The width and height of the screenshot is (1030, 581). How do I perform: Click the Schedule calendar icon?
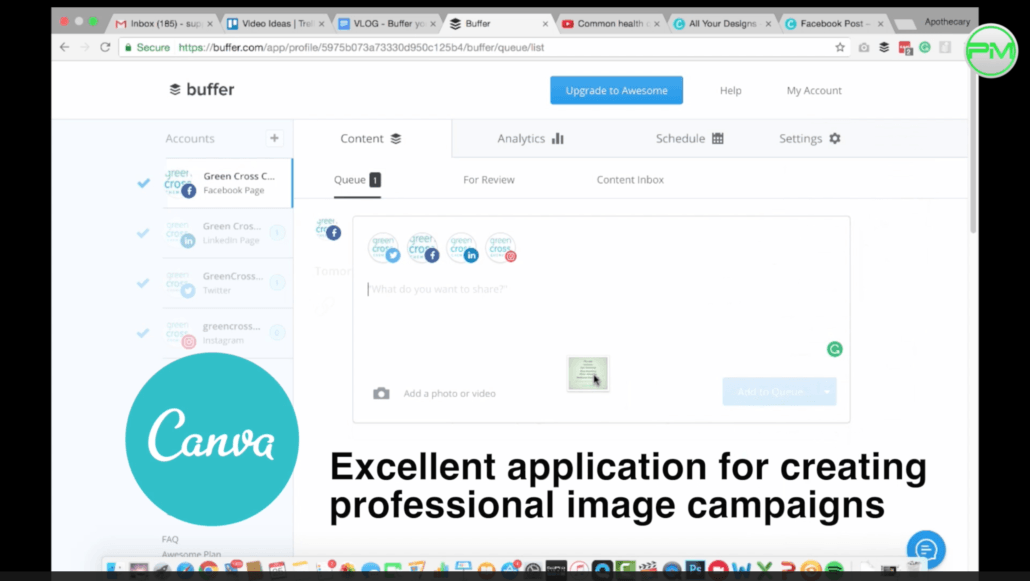pyautogui.click(x=717, y=138)
